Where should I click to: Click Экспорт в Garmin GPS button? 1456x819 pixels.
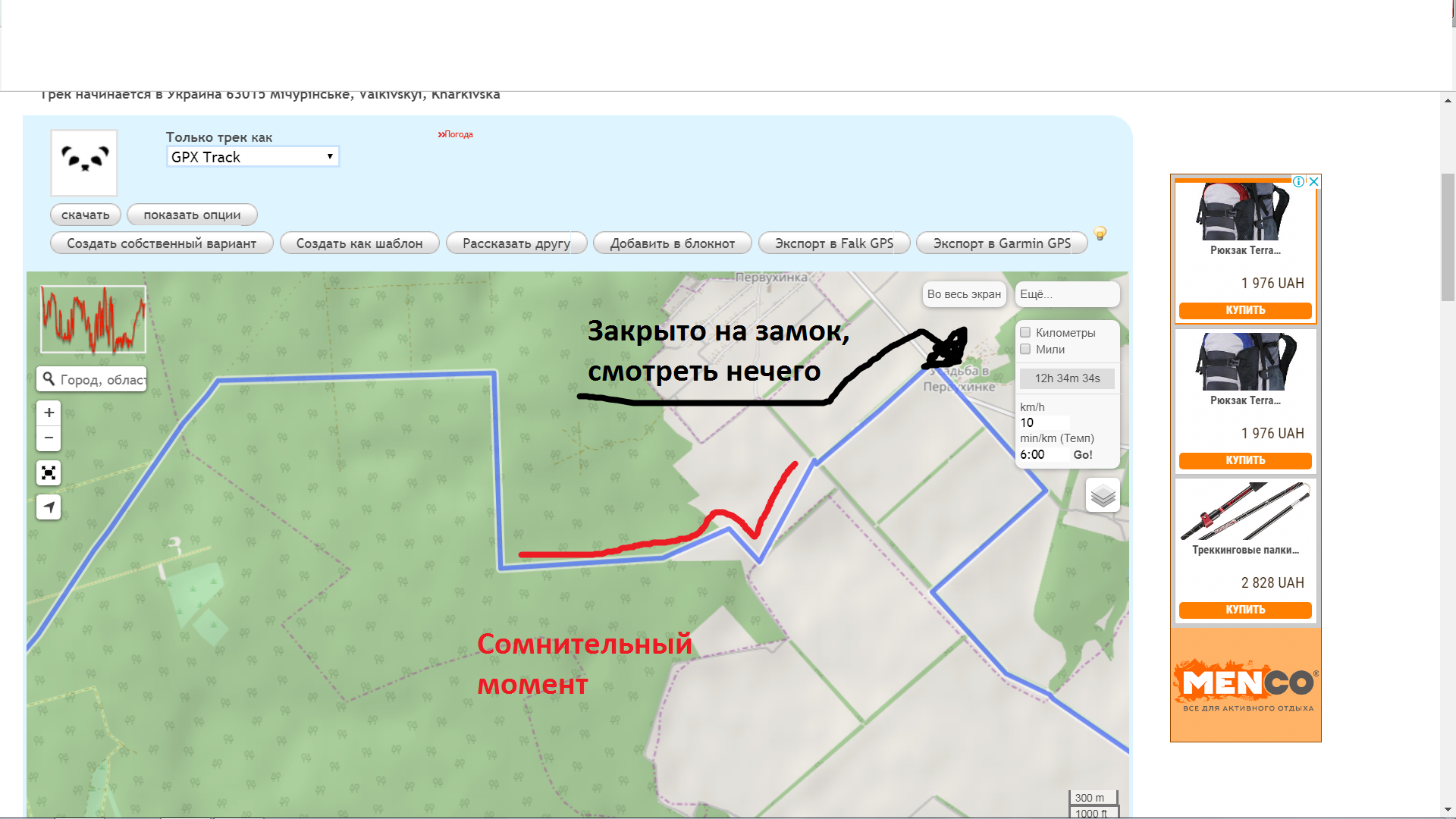[x=1001, y=243]
